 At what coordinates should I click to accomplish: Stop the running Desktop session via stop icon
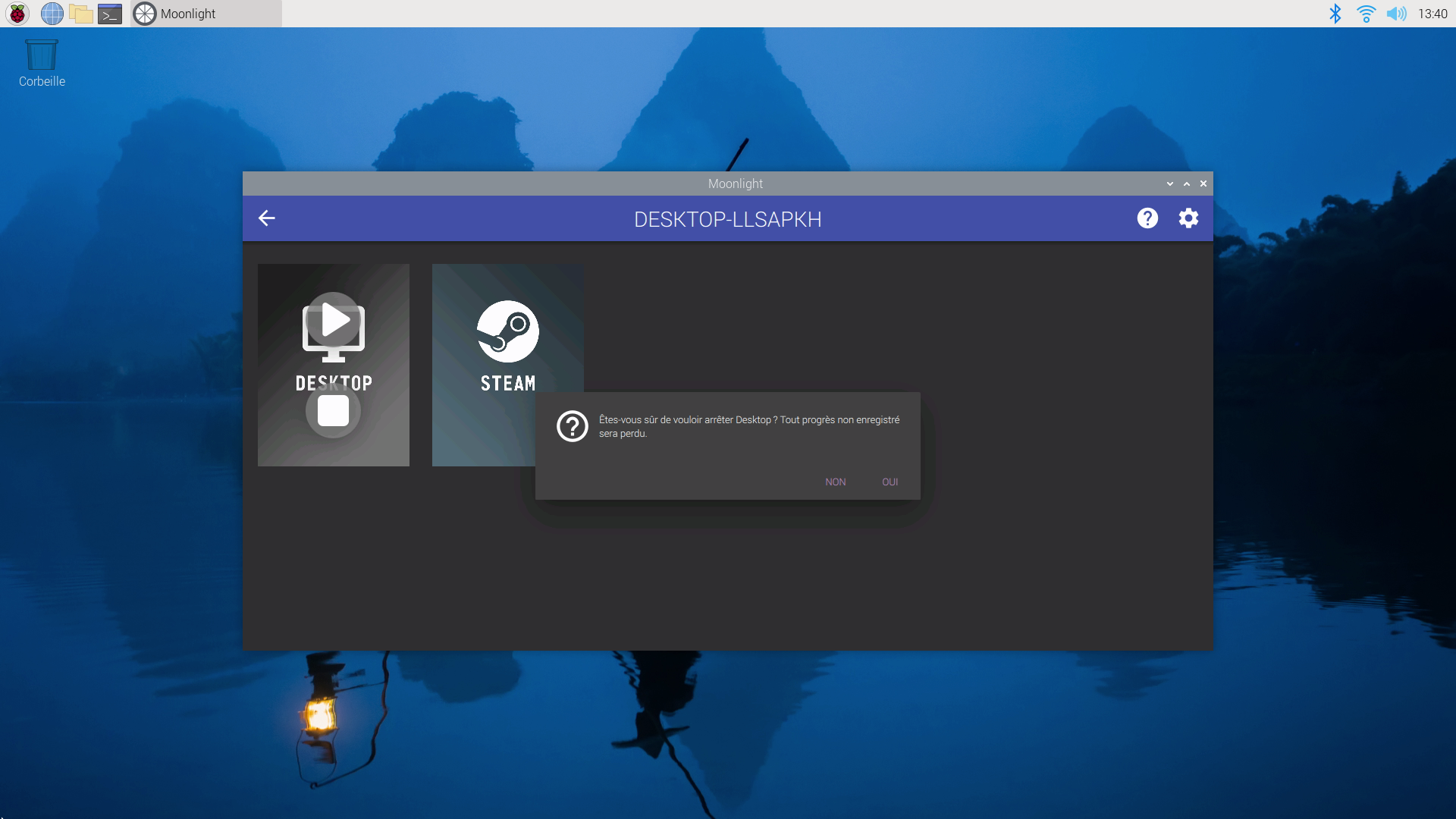click(333, 410)
